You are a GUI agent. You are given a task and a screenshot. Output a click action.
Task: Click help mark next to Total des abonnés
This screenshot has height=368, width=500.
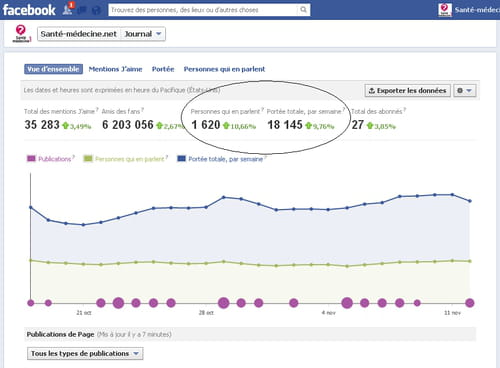[x=405, y=109]
